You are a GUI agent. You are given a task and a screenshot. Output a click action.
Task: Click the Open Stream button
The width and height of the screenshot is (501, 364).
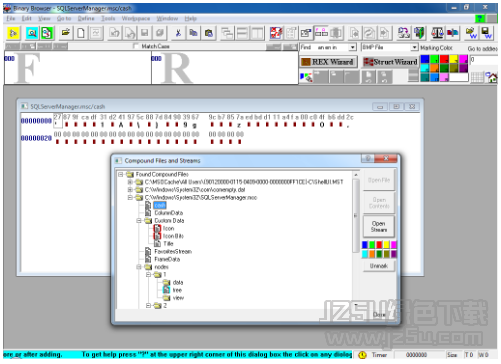coord(379,226)
